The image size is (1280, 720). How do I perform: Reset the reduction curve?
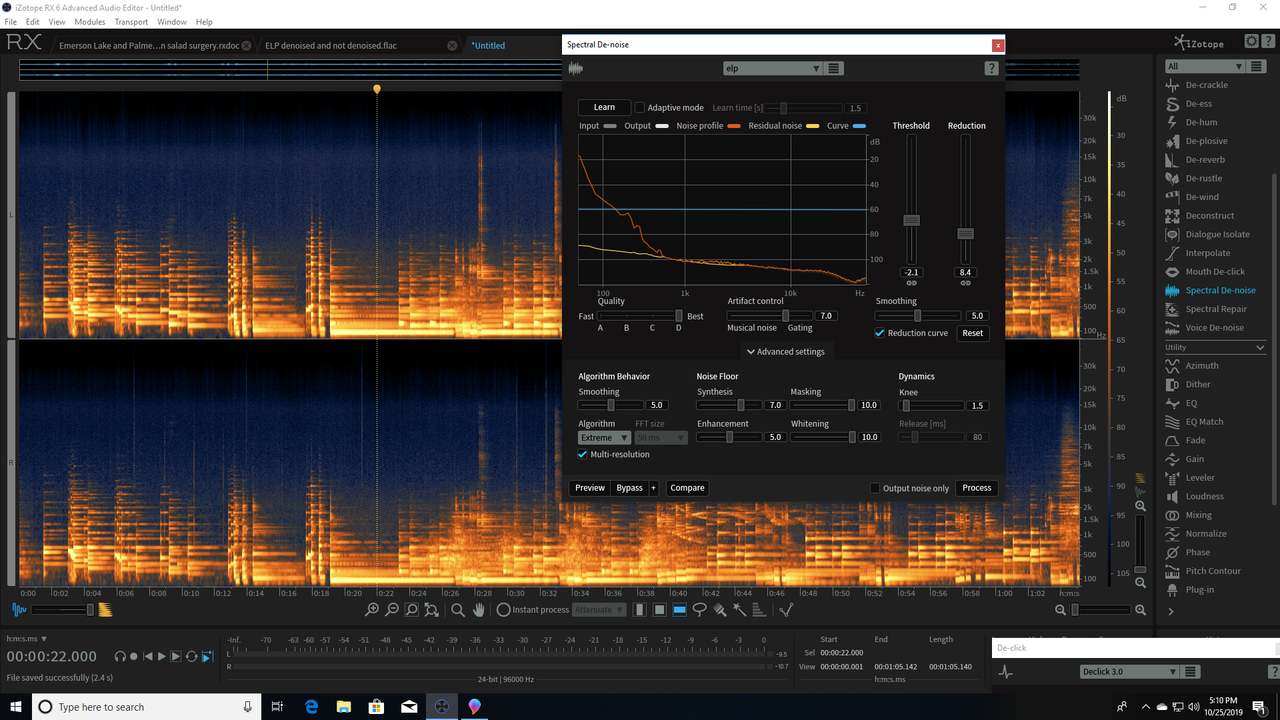coord(973,333)
